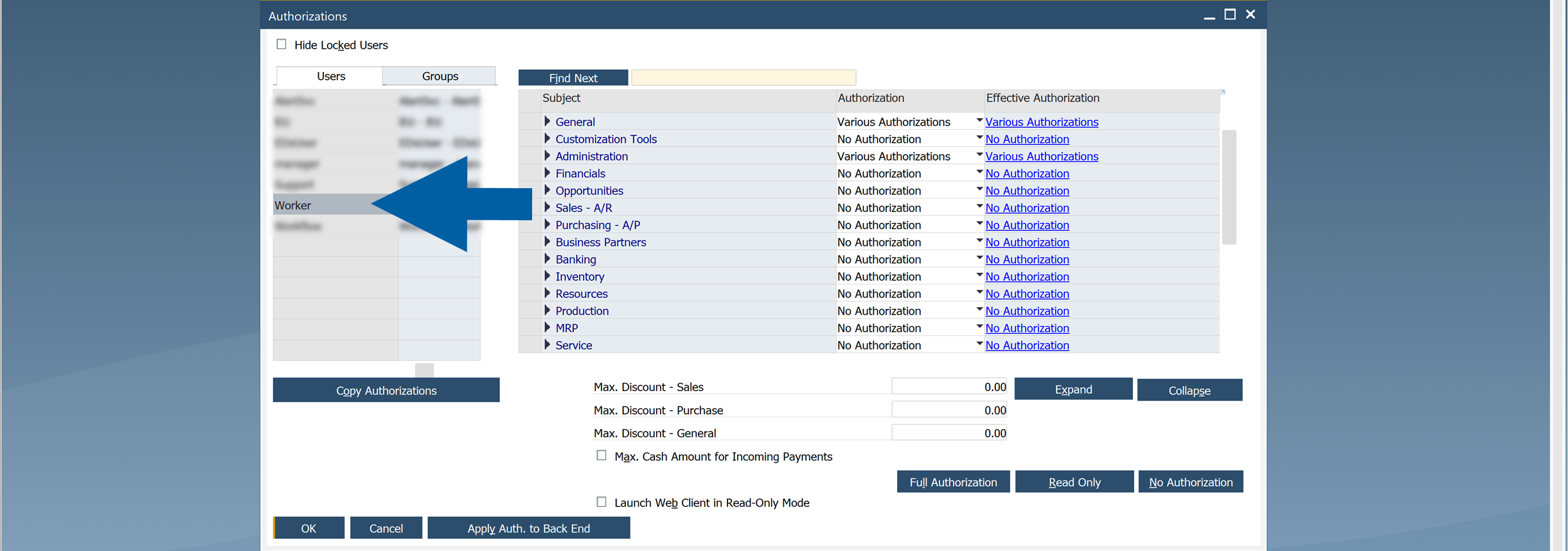Click the Collapse button
This screenshot has width=1568, height=551.
tap(1189, 390)
